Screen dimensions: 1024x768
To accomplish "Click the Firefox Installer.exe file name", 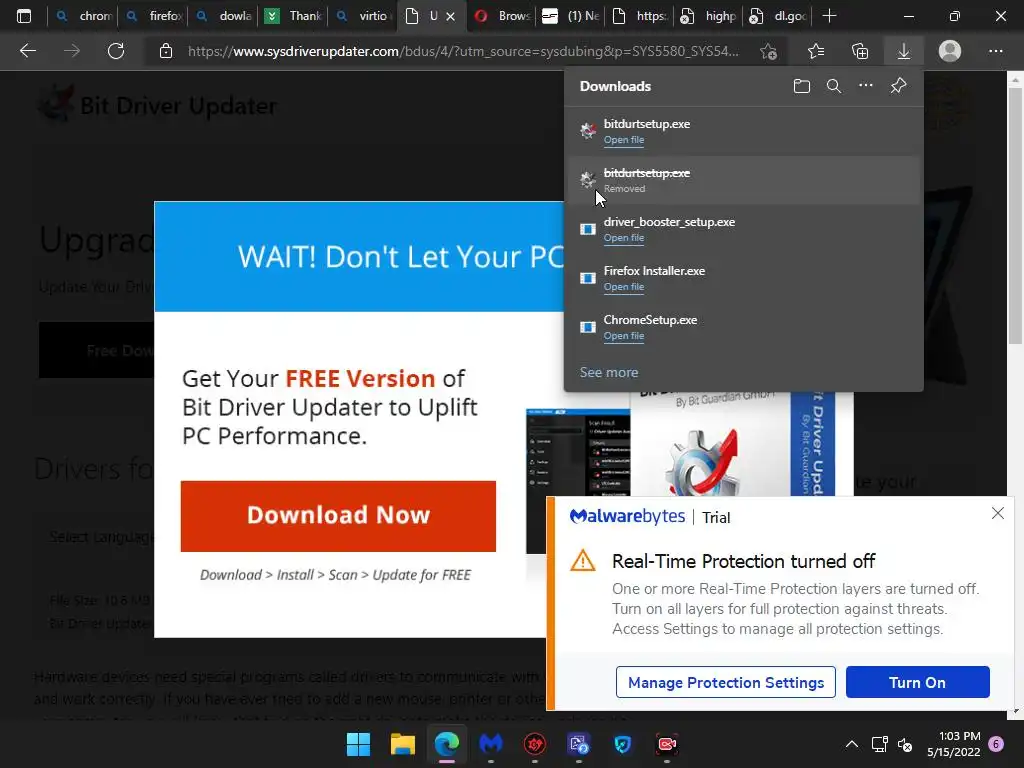I will [x=654, y=271].
